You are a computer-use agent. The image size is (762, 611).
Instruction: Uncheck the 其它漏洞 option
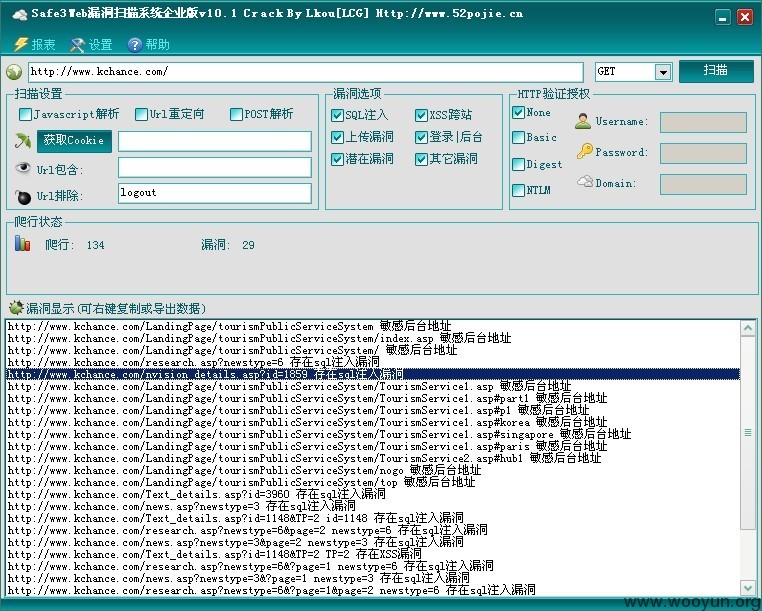pos(421,159)
